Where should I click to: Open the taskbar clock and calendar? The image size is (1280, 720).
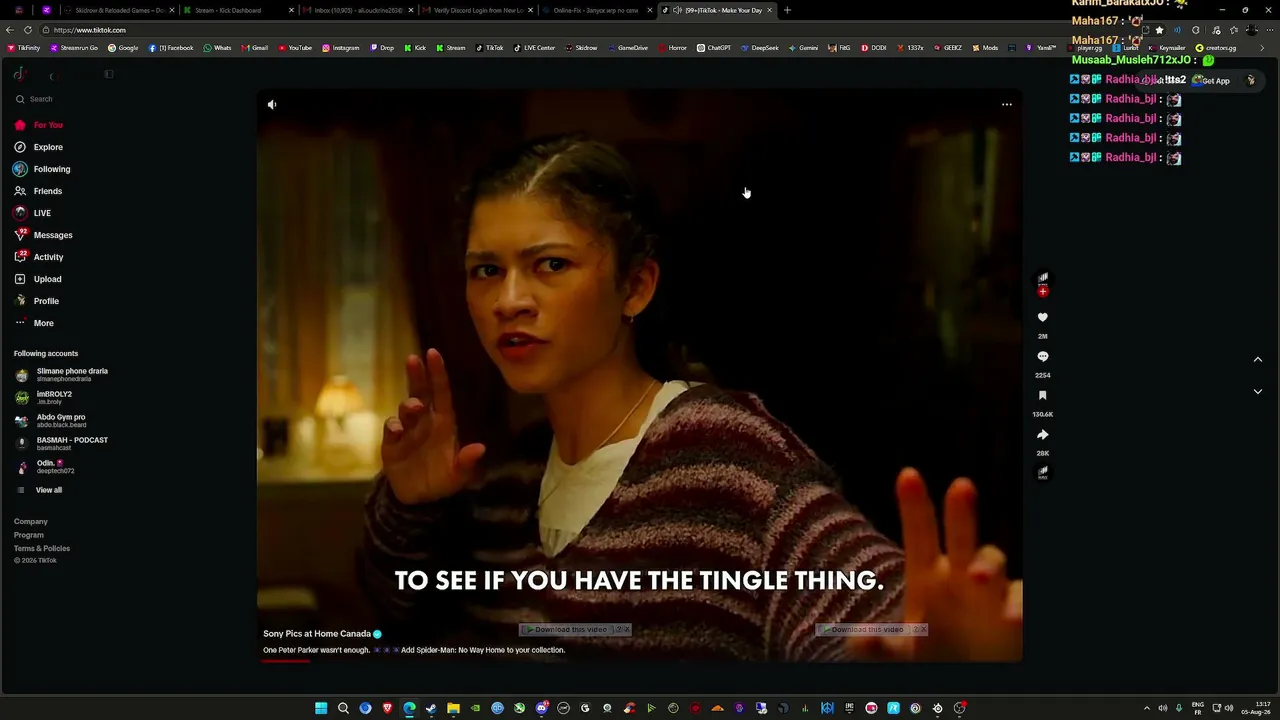pyautogui.click(x=1257, y=708)
